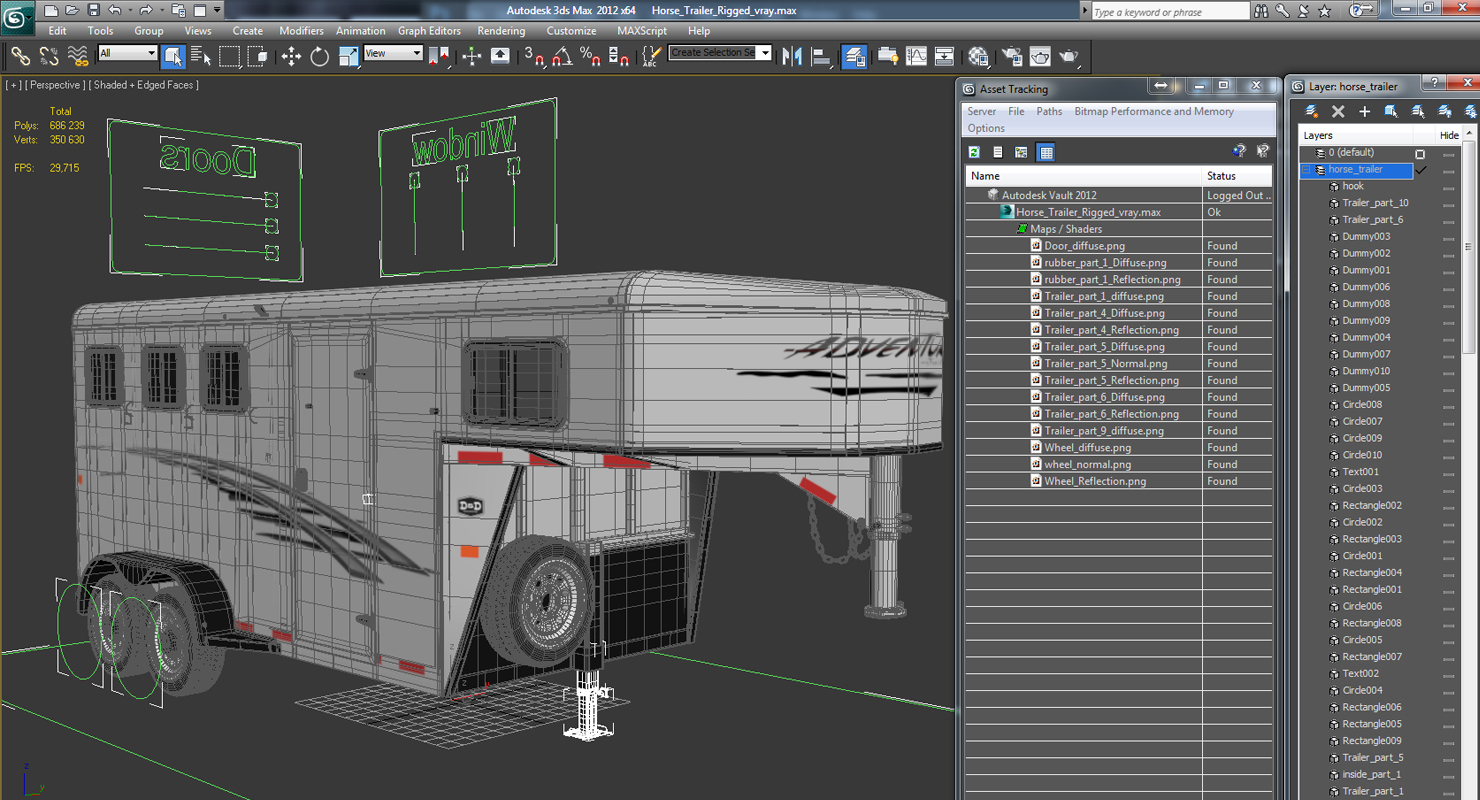This screenshot has height=800, width=1480.
Task: Toggle hide for Trailer_part_10 object
Action: tap(1449, 203)
